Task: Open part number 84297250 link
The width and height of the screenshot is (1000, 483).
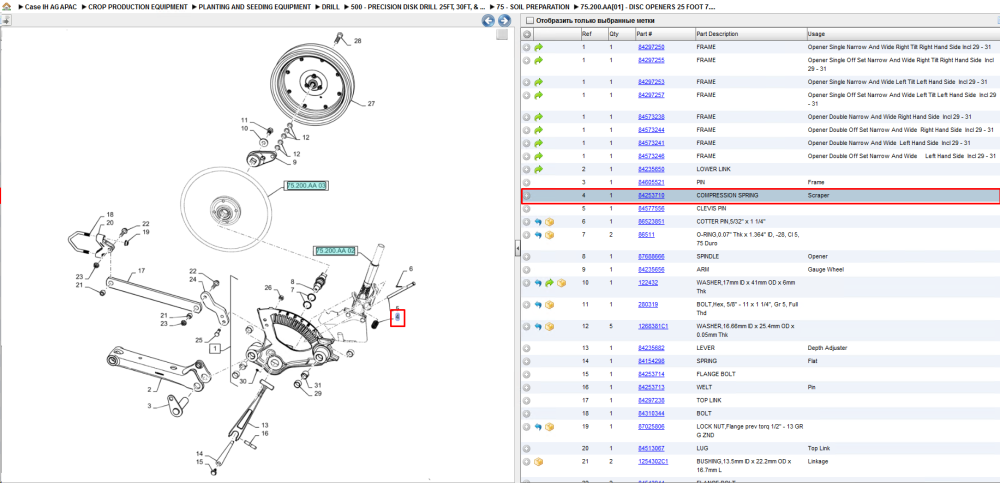Action: click(651, 47)
